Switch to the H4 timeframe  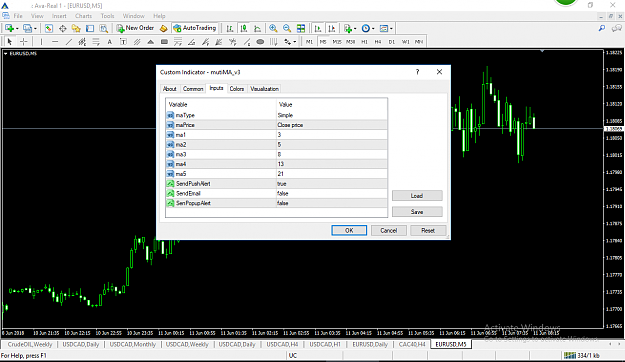pos(378,41)
